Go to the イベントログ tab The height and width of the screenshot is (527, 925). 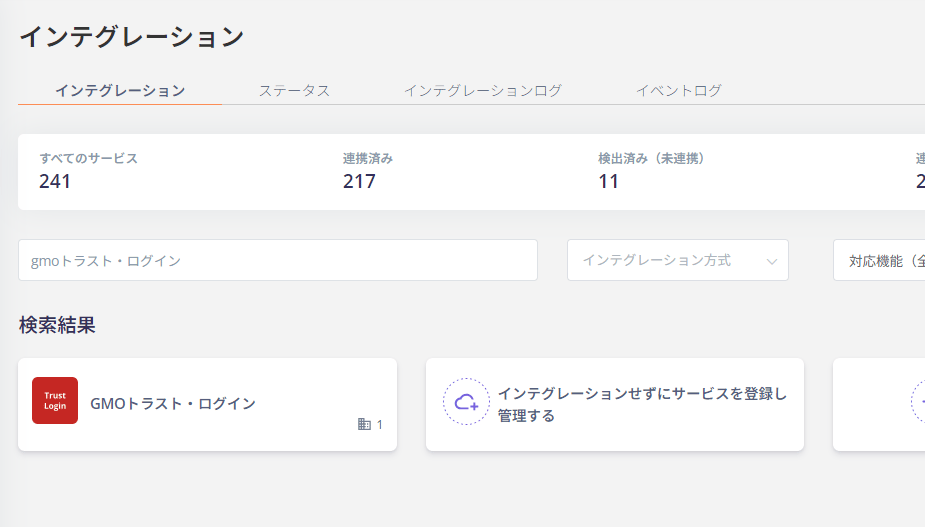point(678,90)
